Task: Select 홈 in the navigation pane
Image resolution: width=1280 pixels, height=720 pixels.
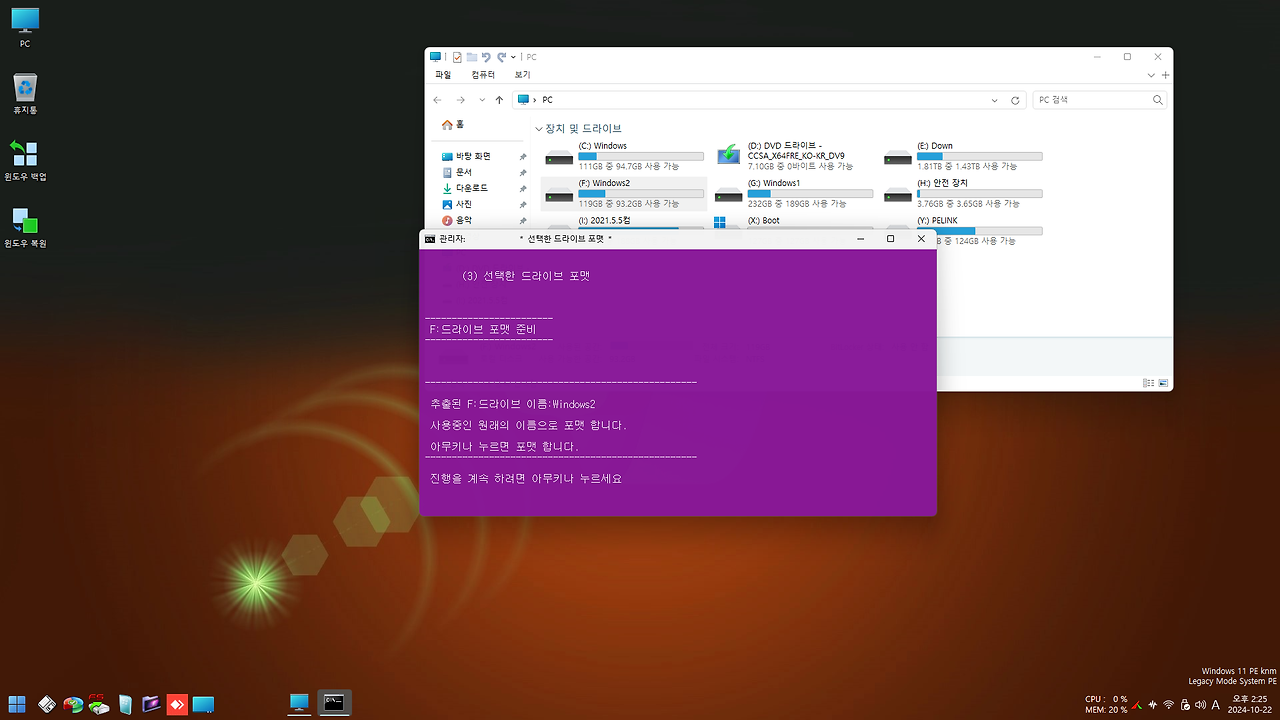Action: click(453, 124)
